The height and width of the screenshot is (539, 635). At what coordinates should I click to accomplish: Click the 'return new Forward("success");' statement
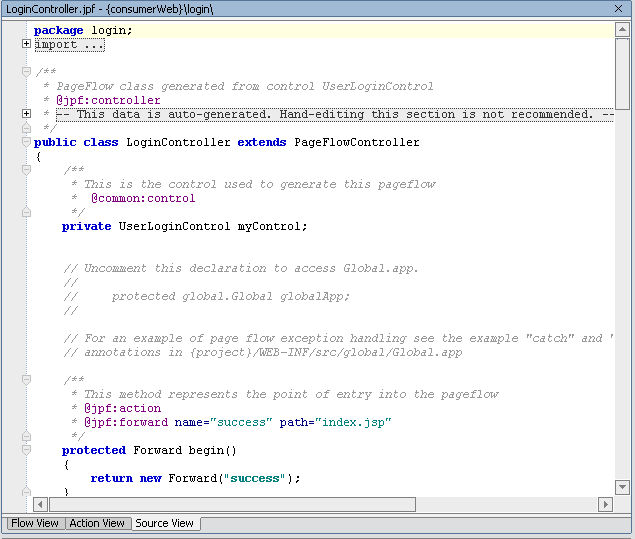pos(195,478)
